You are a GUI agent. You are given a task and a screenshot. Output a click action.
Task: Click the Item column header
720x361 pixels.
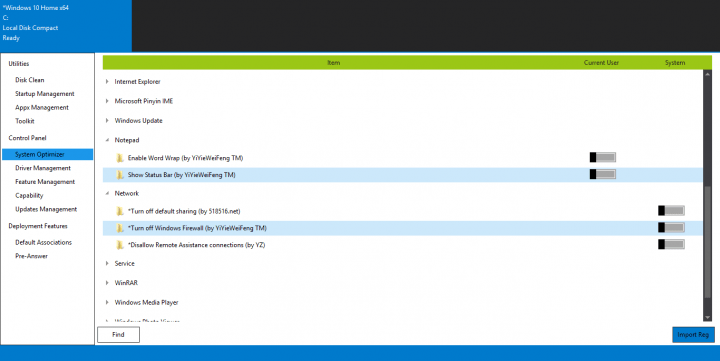[x=334, y=62]
